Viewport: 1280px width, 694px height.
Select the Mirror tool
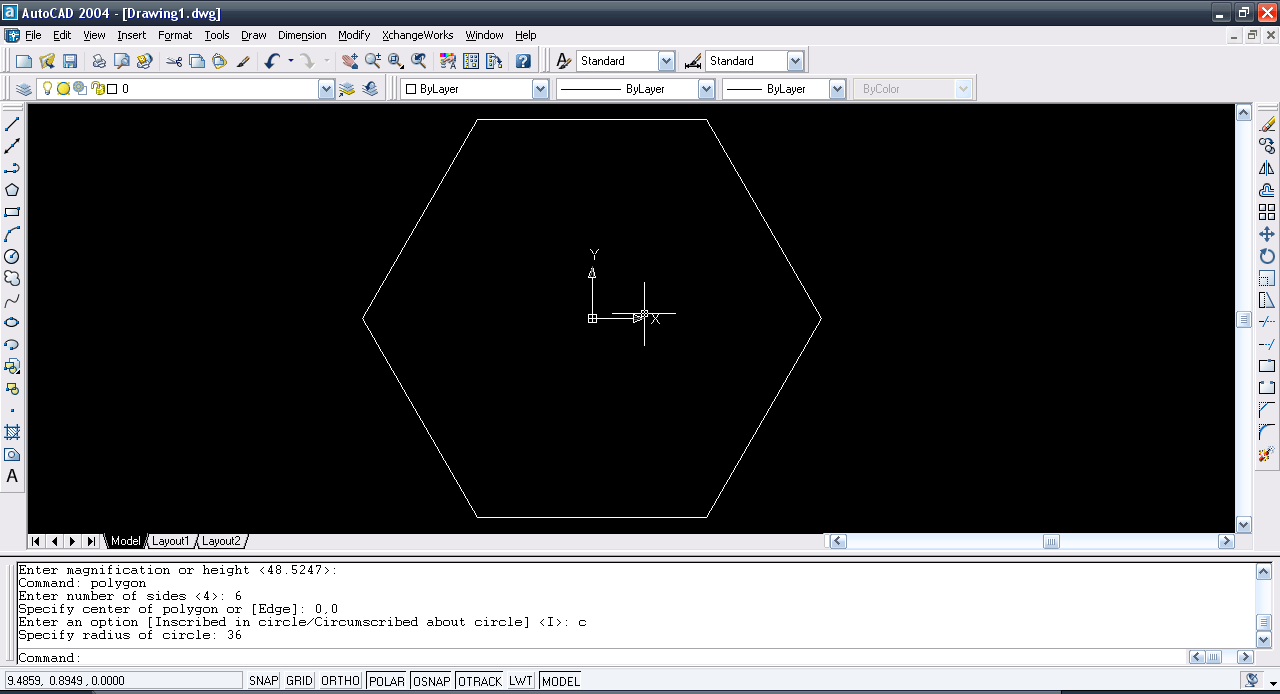click(1267, 168)
